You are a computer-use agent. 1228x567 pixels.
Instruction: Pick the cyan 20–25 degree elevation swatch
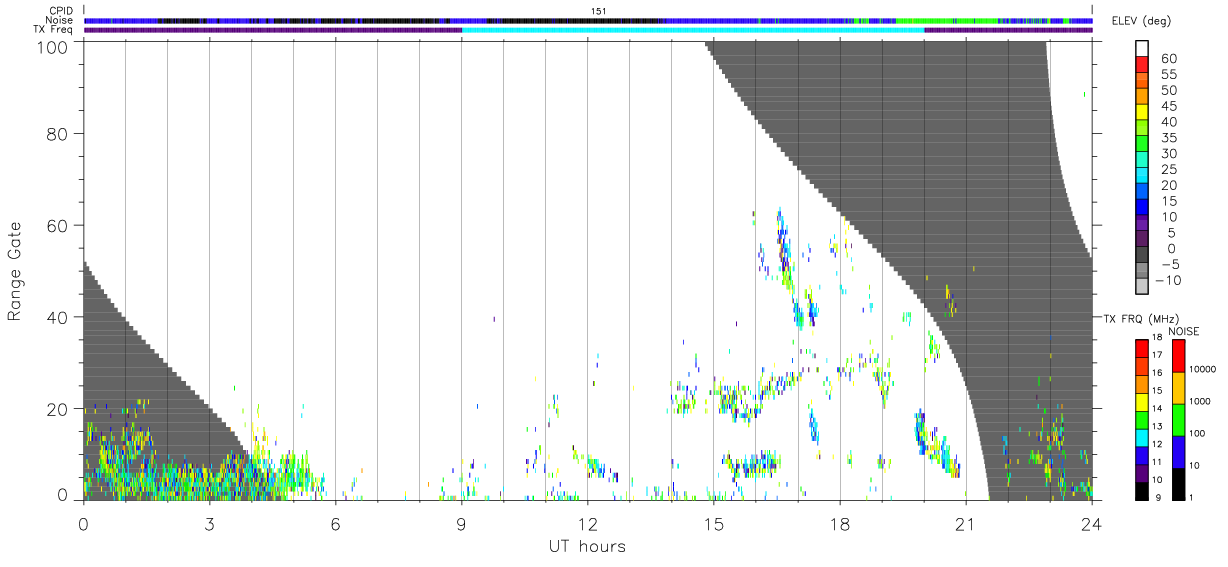1144,177
